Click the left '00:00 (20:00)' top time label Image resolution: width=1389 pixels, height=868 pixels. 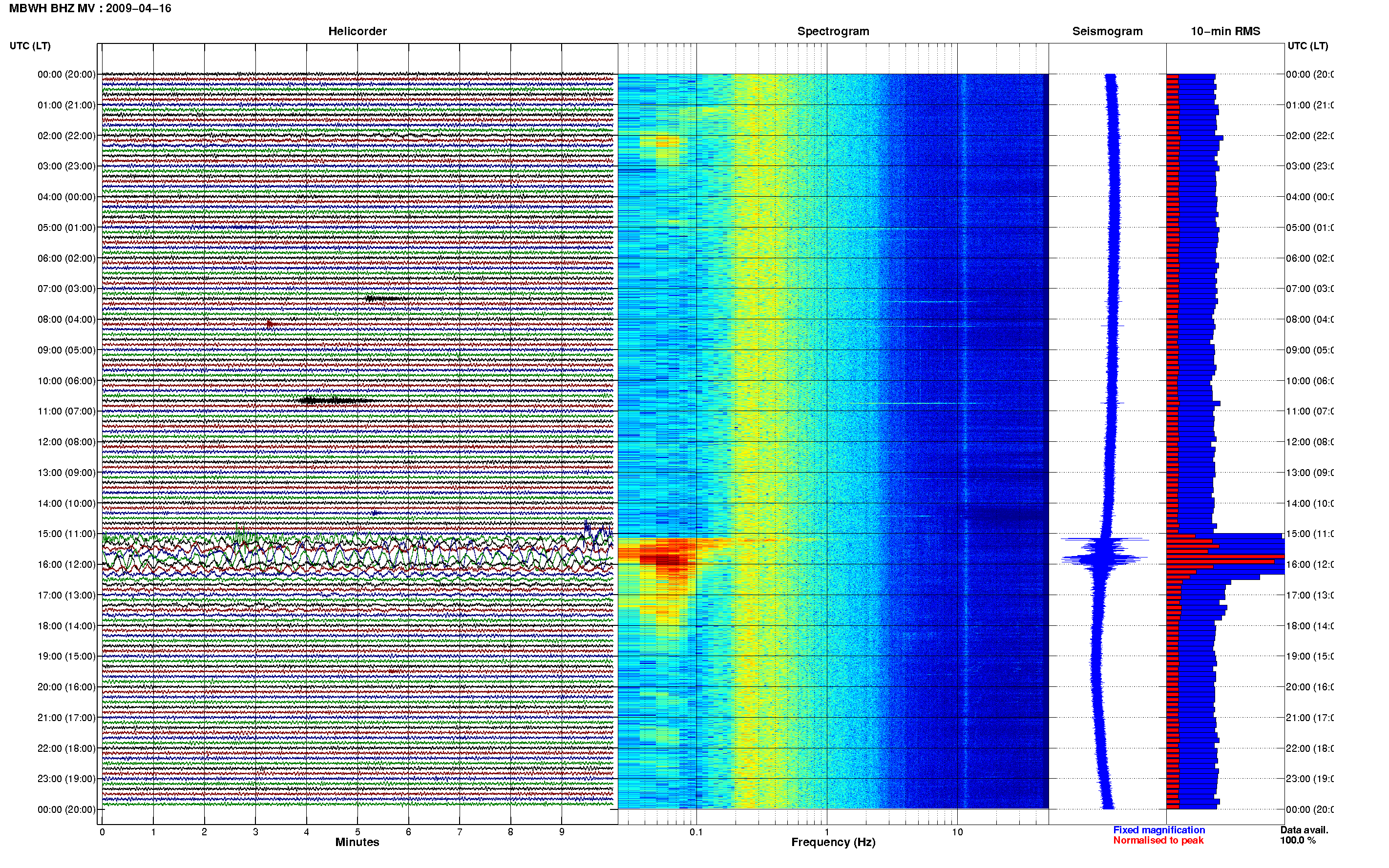click(66, 74)
